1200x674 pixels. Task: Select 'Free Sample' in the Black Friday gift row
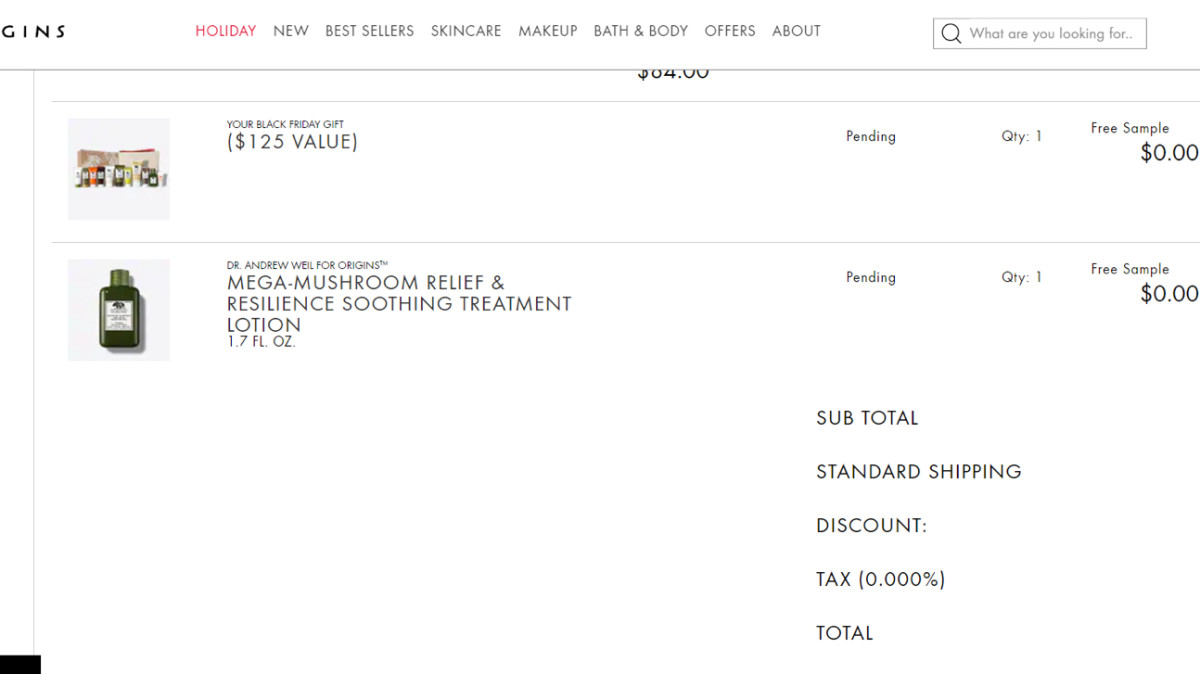1130,128
